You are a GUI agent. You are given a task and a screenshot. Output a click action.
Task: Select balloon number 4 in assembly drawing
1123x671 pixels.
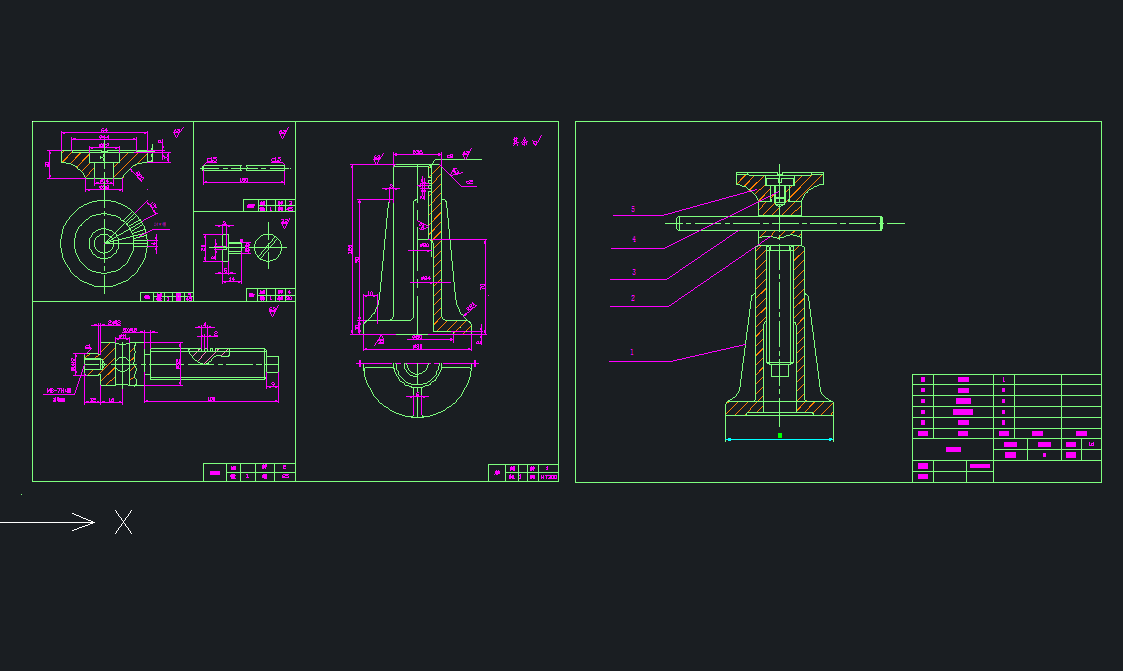634,239
